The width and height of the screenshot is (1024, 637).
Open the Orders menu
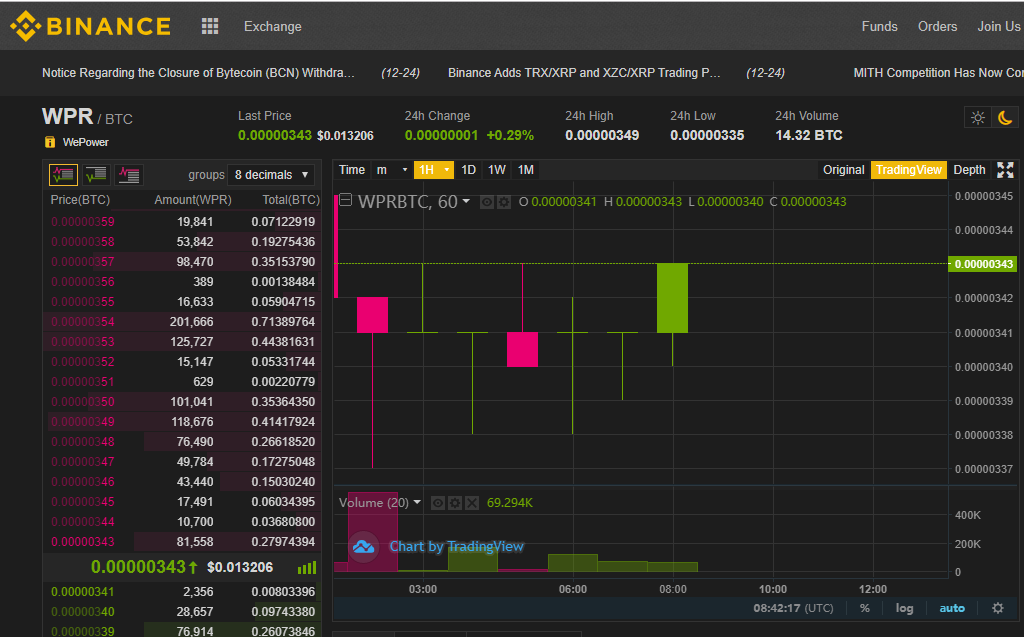click(937, 26)
